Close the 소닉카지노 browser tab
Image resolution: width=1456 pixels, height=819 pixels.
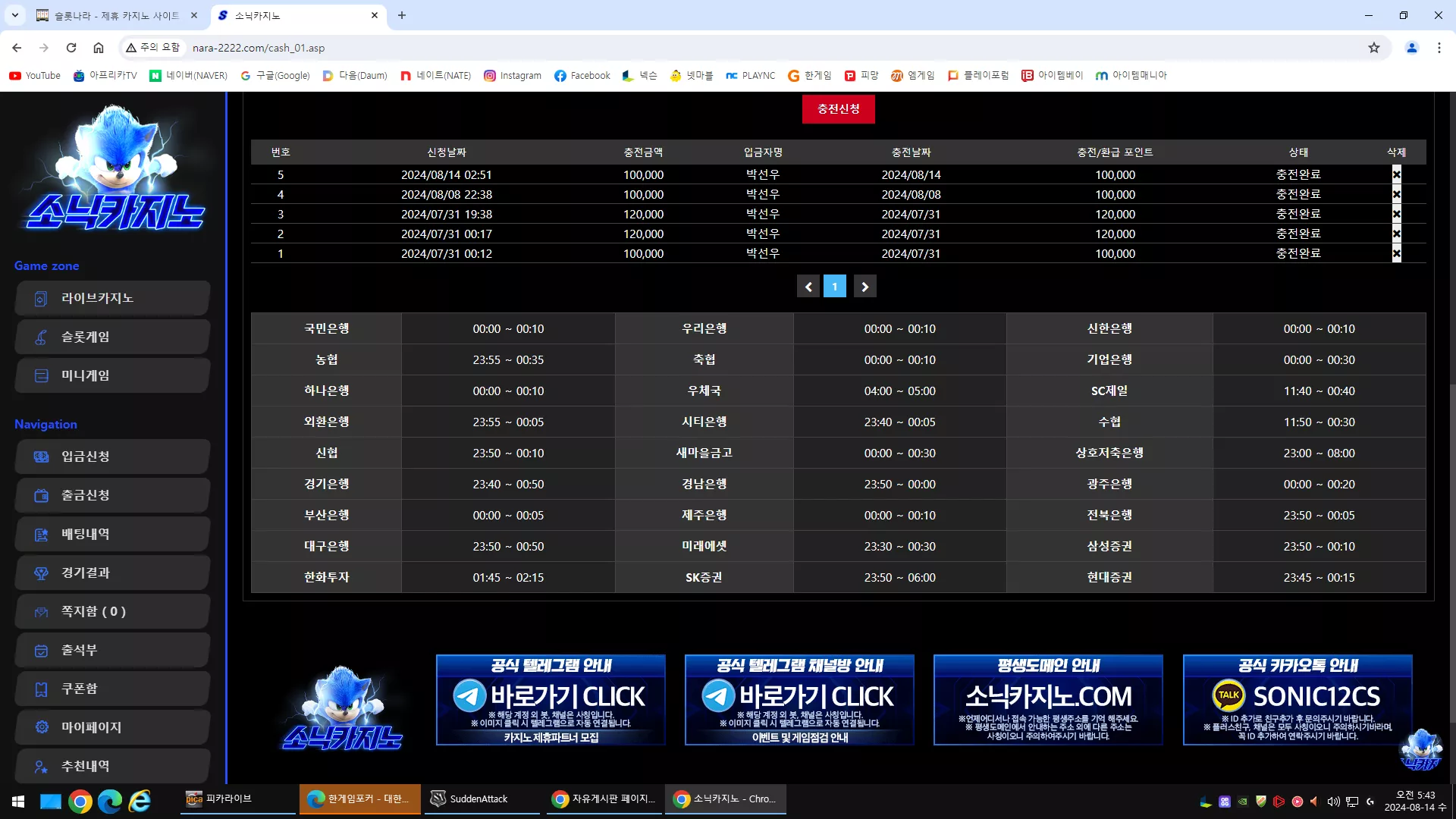pyautogui.click(x=375, y=15)
